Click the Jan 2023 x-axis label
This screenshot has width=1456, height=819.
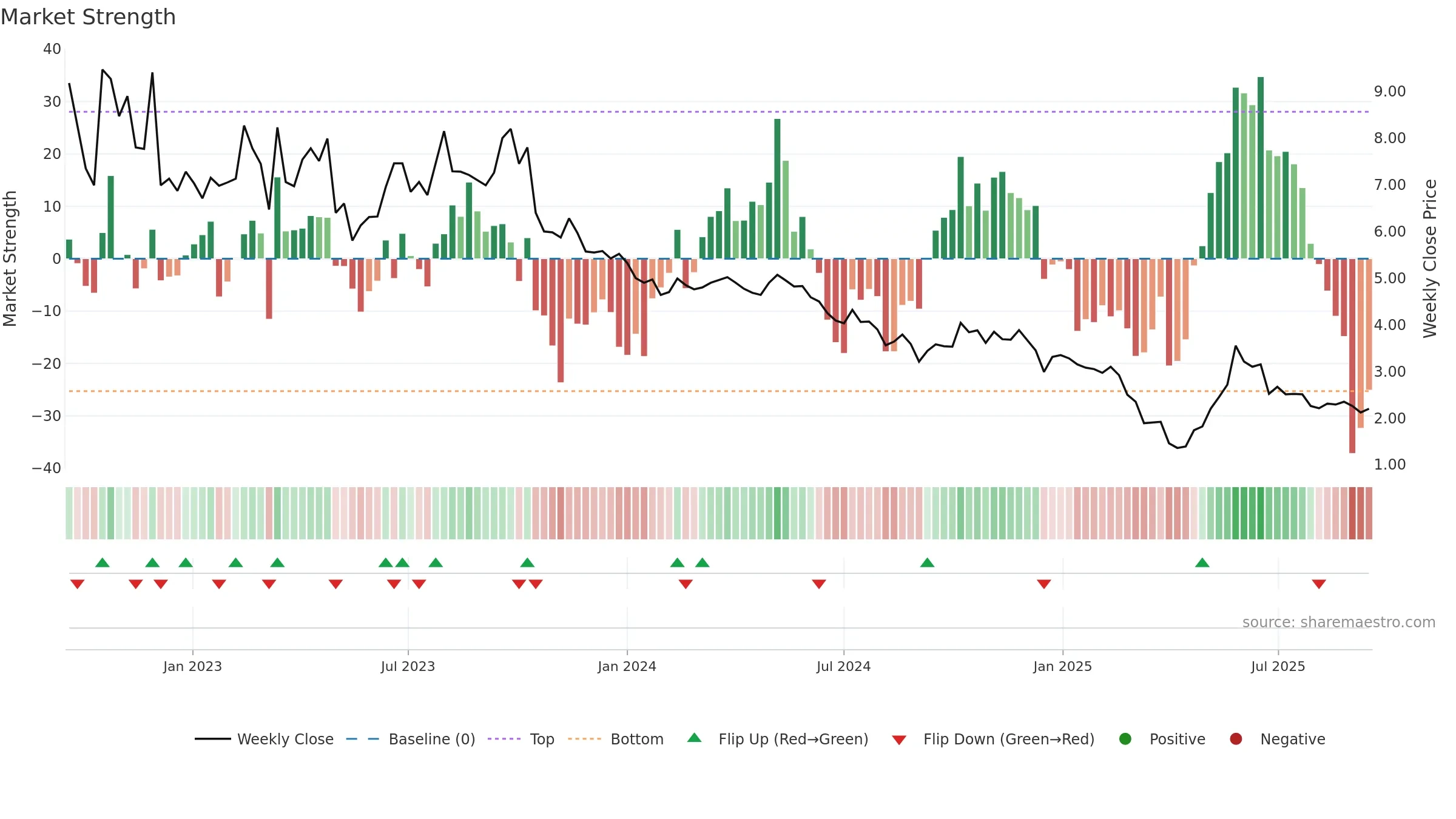coord(192,666)
